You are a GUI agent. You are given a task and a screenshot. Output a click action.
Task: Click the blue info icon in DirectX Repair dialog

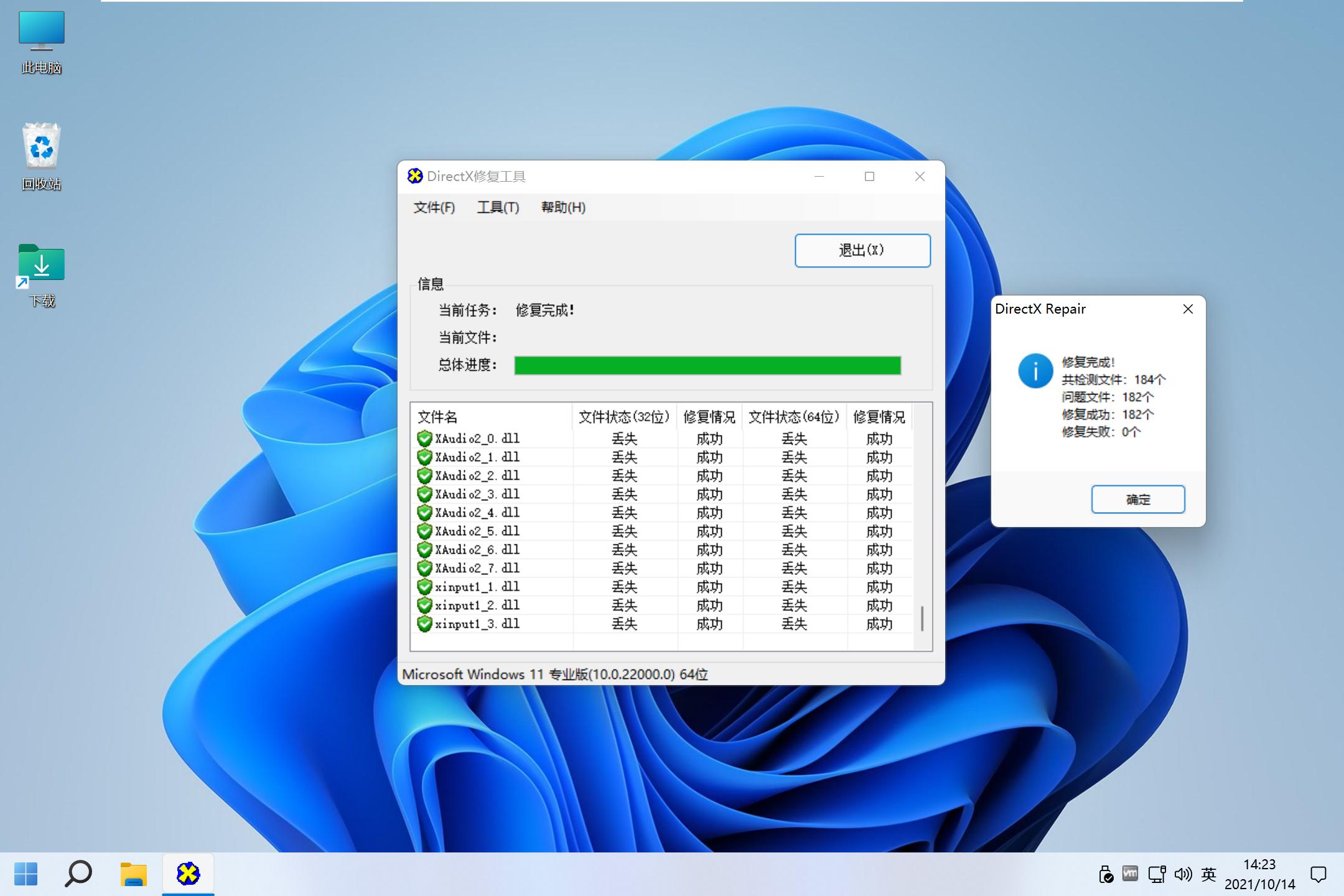coord(1035,370)
